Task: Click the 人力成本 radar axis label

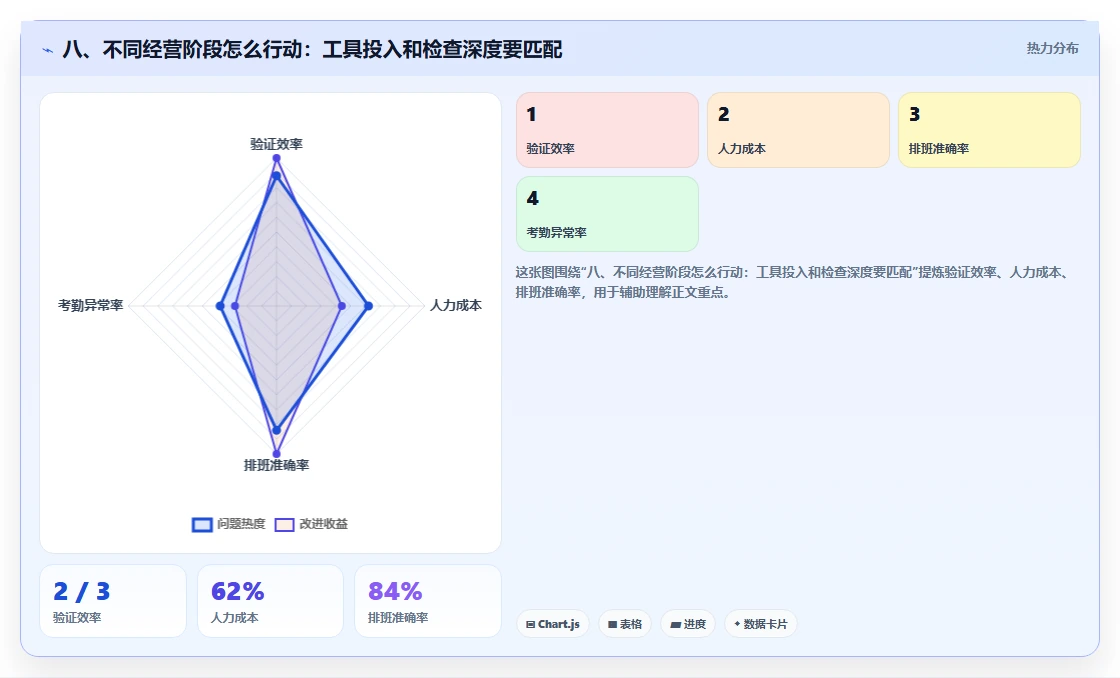Action: pos(456,306)
